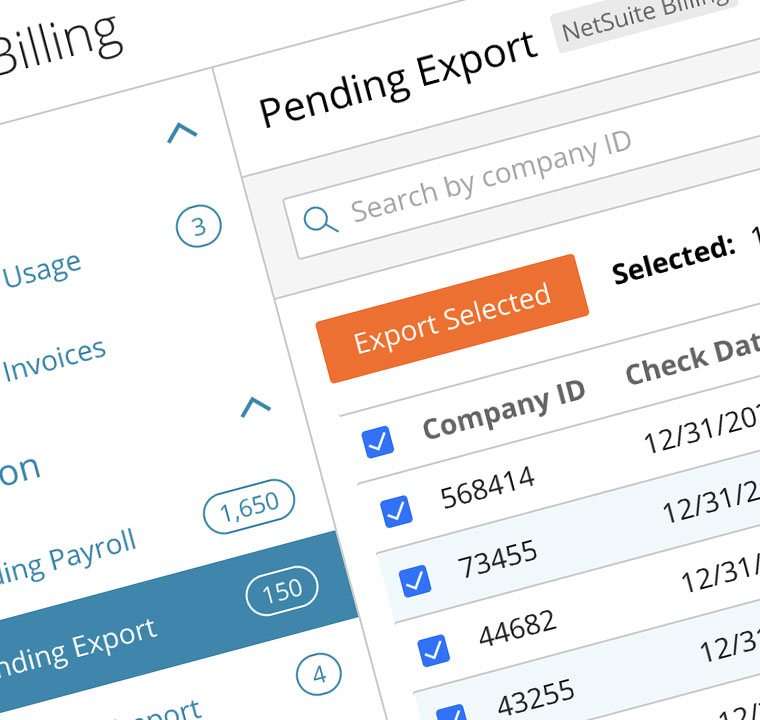Uncheck the checkbox for company 43255
The width and height of the screenshot is (760, 720).
452,712
